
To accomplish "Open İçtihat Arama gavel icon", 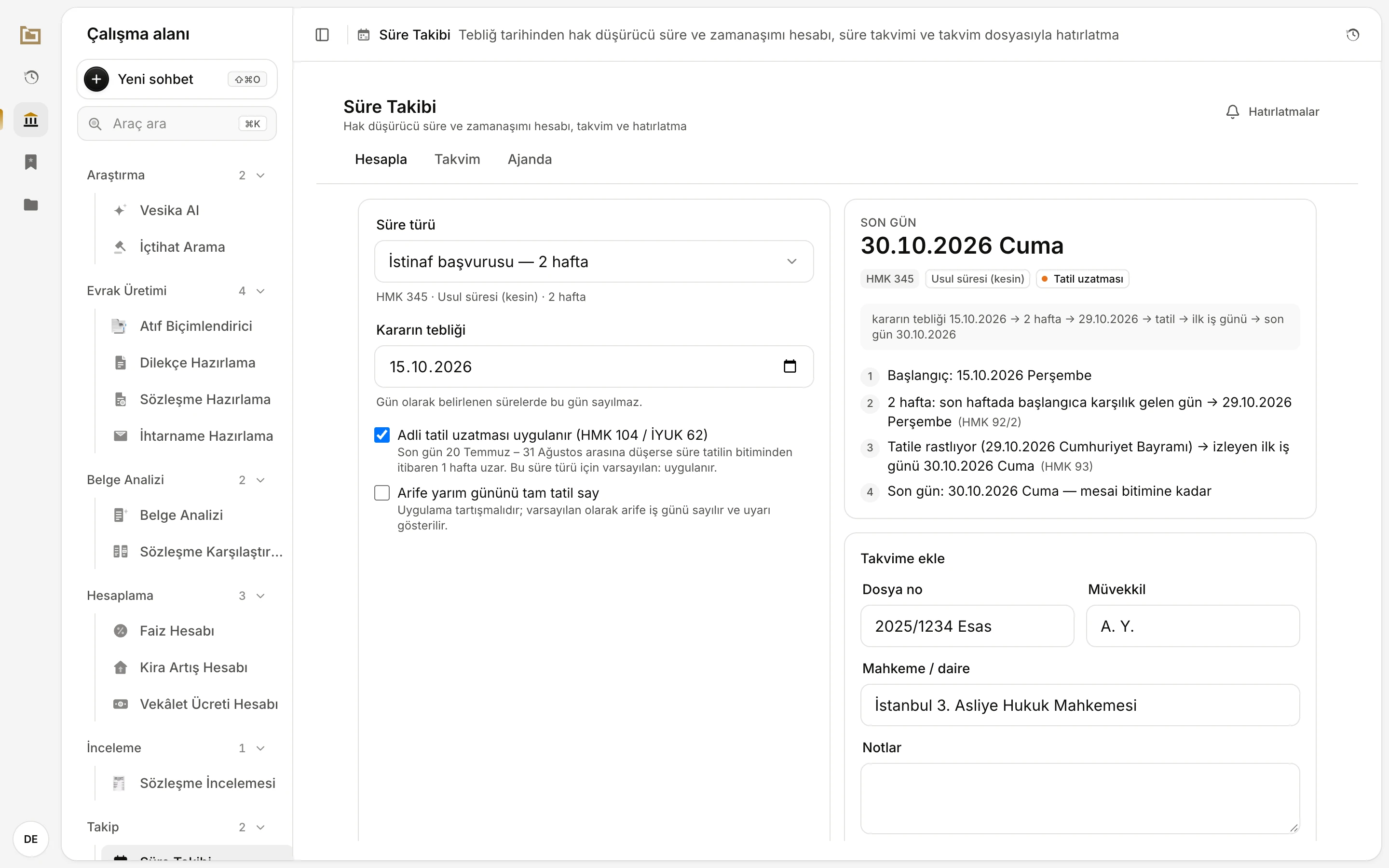I will point(120,247).
